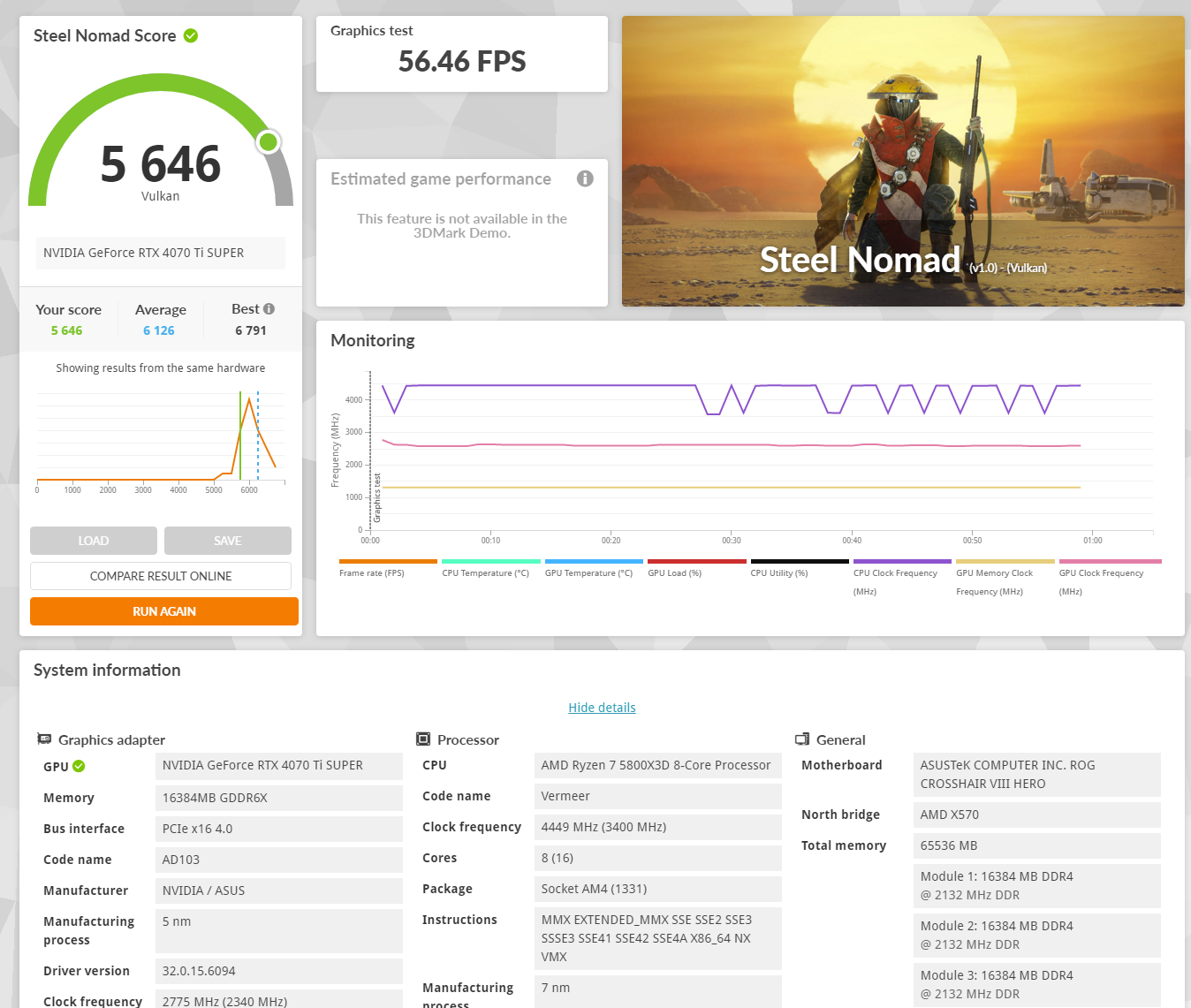Click the disabled LOAD button

[94, 541]
